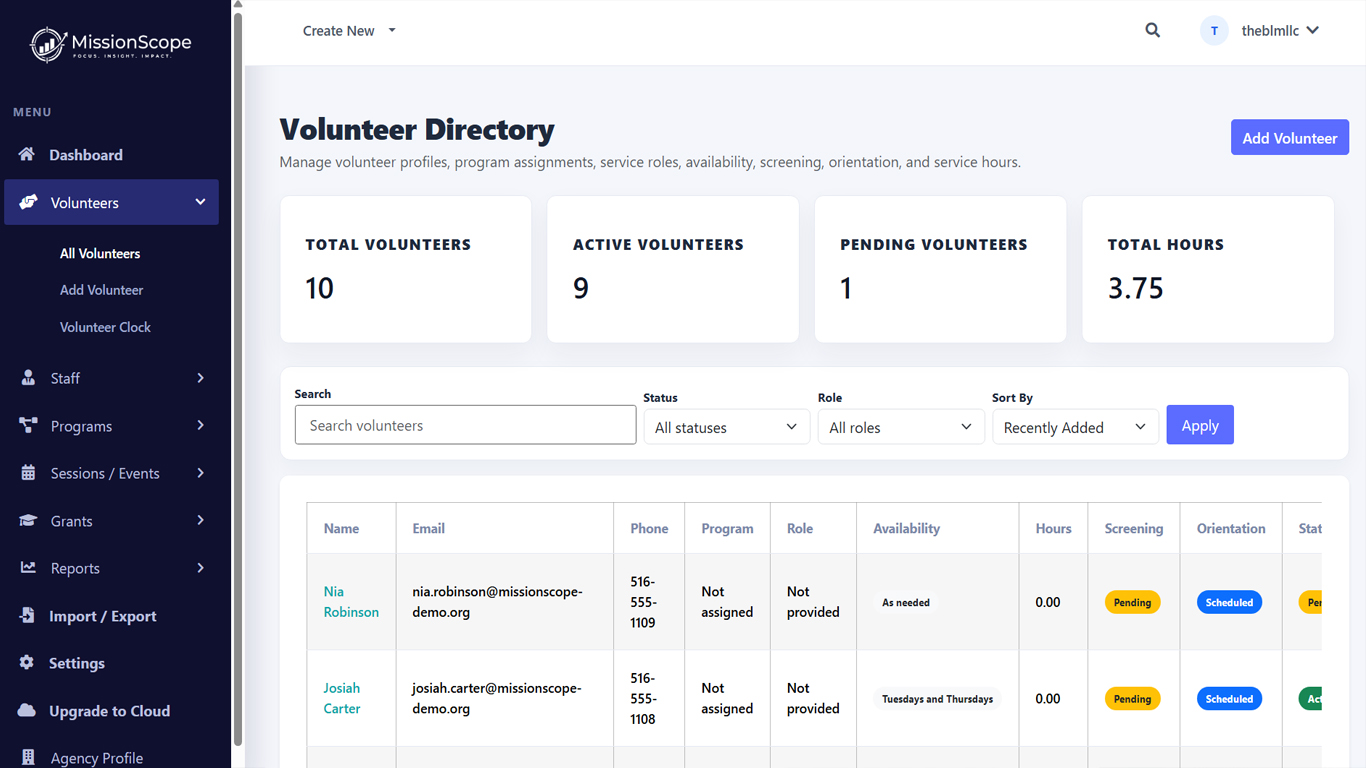
Task: Click phone number 516-555-1109
Action: [x=643, y=602]
